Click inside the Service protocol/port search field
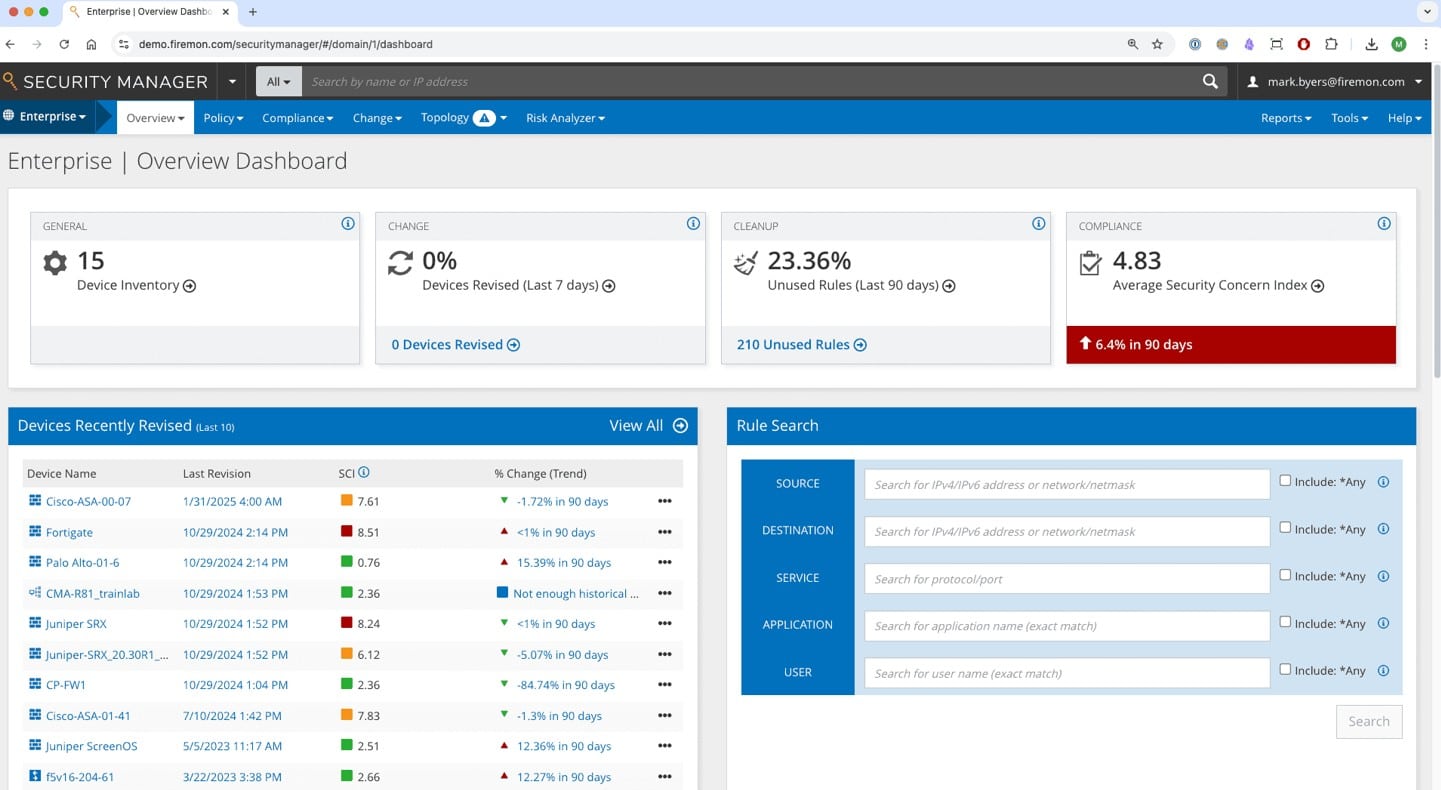This screenshot has width=1441, height=790. point(1065,578)
